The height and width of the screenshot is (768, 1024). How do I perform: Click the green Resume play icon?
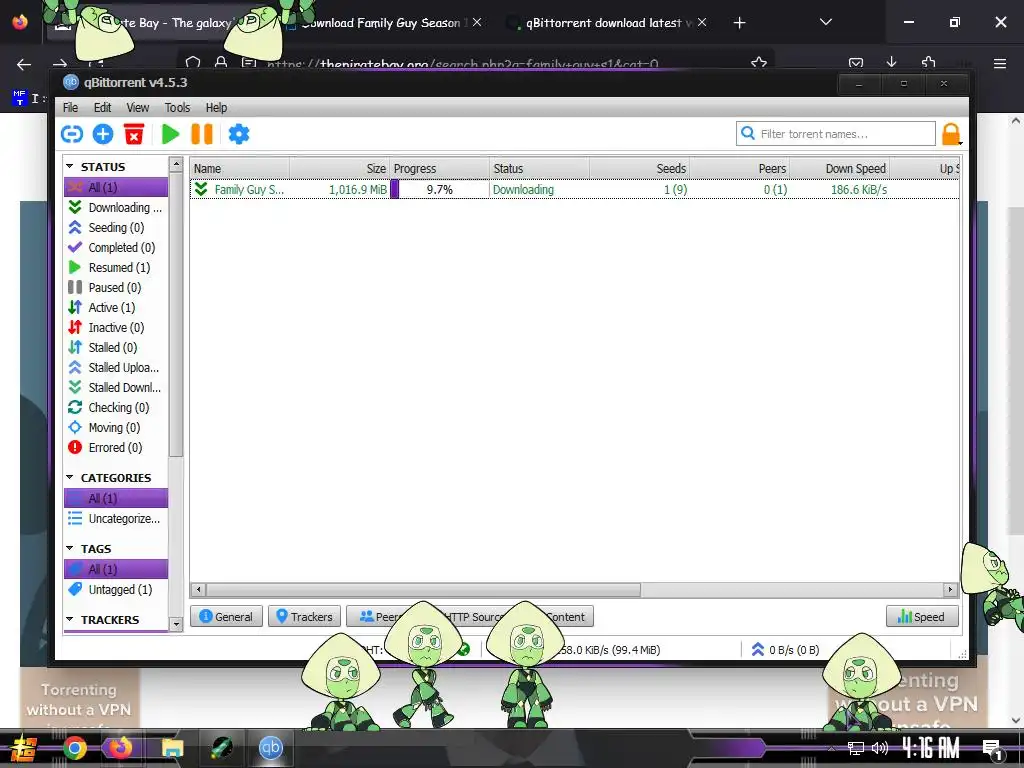(170, 134)
